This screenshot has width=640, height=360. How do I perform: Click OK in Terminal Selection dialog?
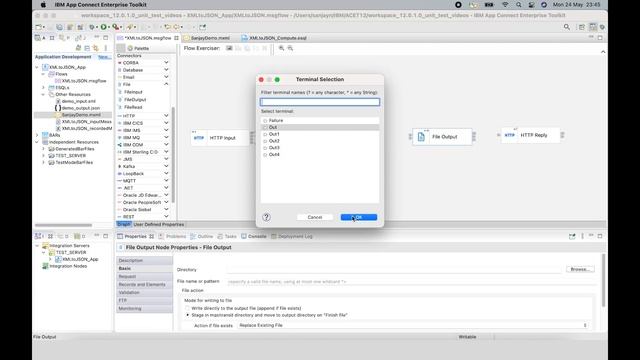tap(359, 217)
